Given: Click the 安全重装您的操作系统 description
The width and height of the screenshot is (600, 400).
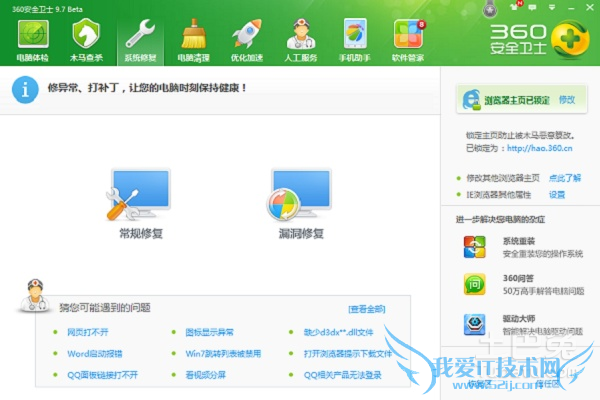Looking at the screenshot, I should [x=543, y=254].
